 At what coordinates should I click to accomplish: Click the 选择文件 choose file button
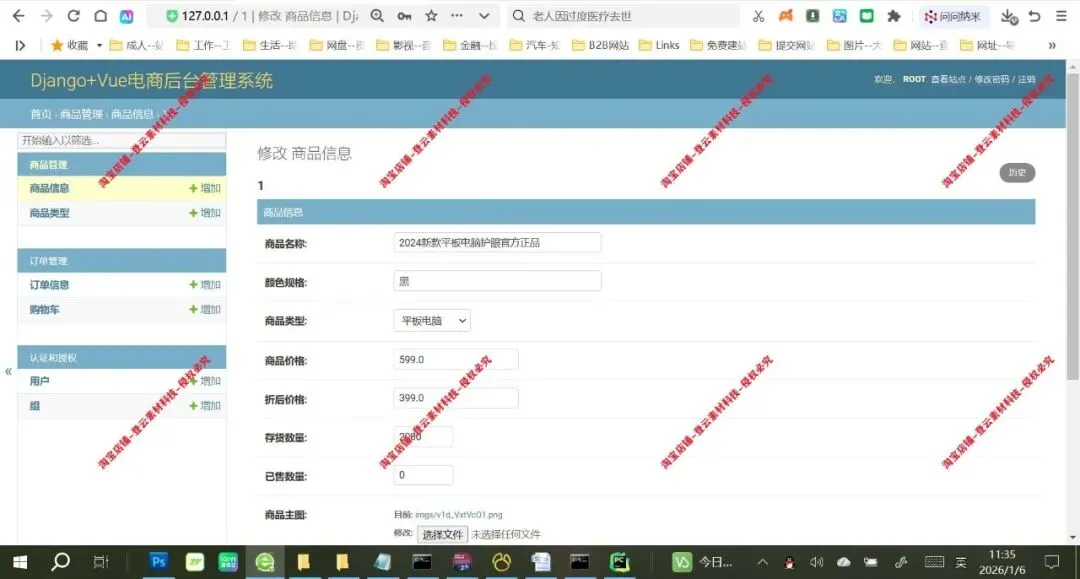coord(442,534)
